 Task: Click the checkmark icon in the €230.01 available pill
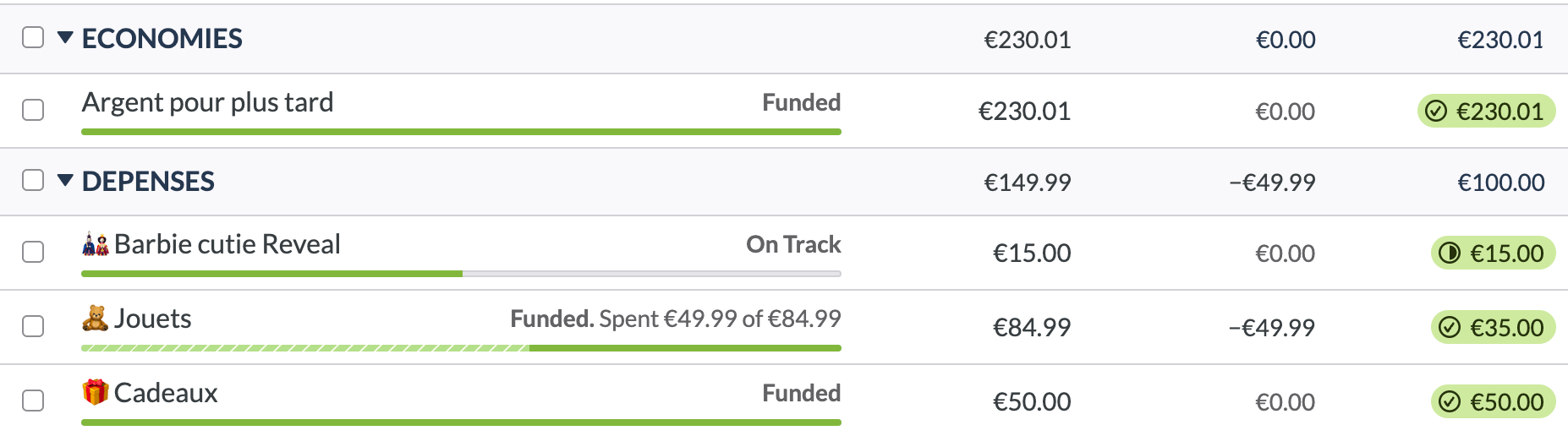tap(1436, 112)
